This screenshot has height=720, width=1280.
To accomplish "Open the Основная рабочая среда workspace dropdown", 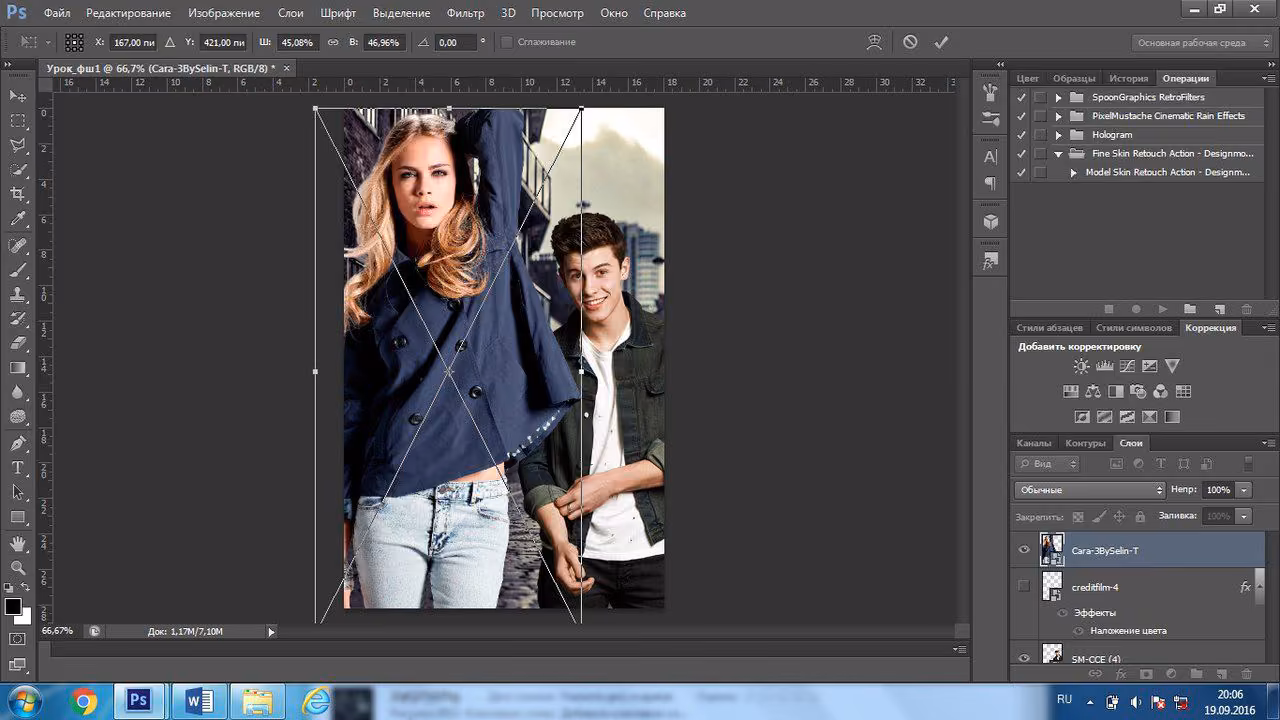I will pyautogui.click(x=1199, y=43).
